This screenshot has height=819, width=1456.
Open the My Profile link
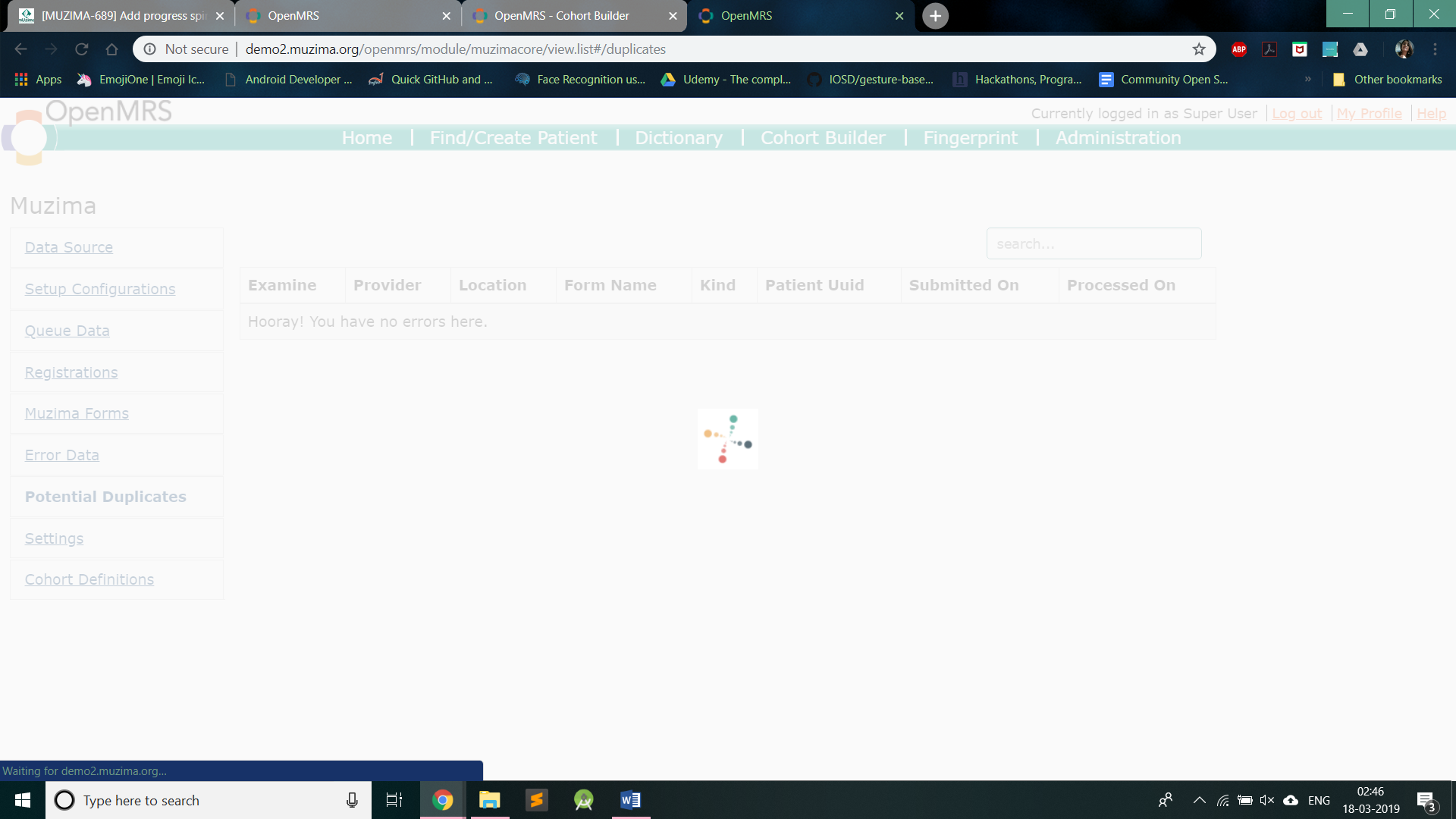1370,114
